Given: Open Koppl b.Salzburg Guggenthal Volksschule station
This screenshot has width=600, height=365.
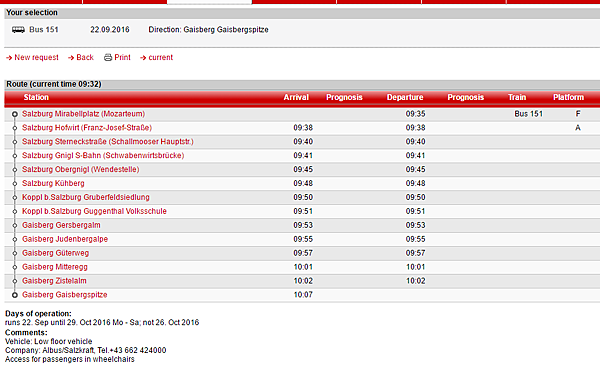Looking at the screenshot, I should 94,211.
